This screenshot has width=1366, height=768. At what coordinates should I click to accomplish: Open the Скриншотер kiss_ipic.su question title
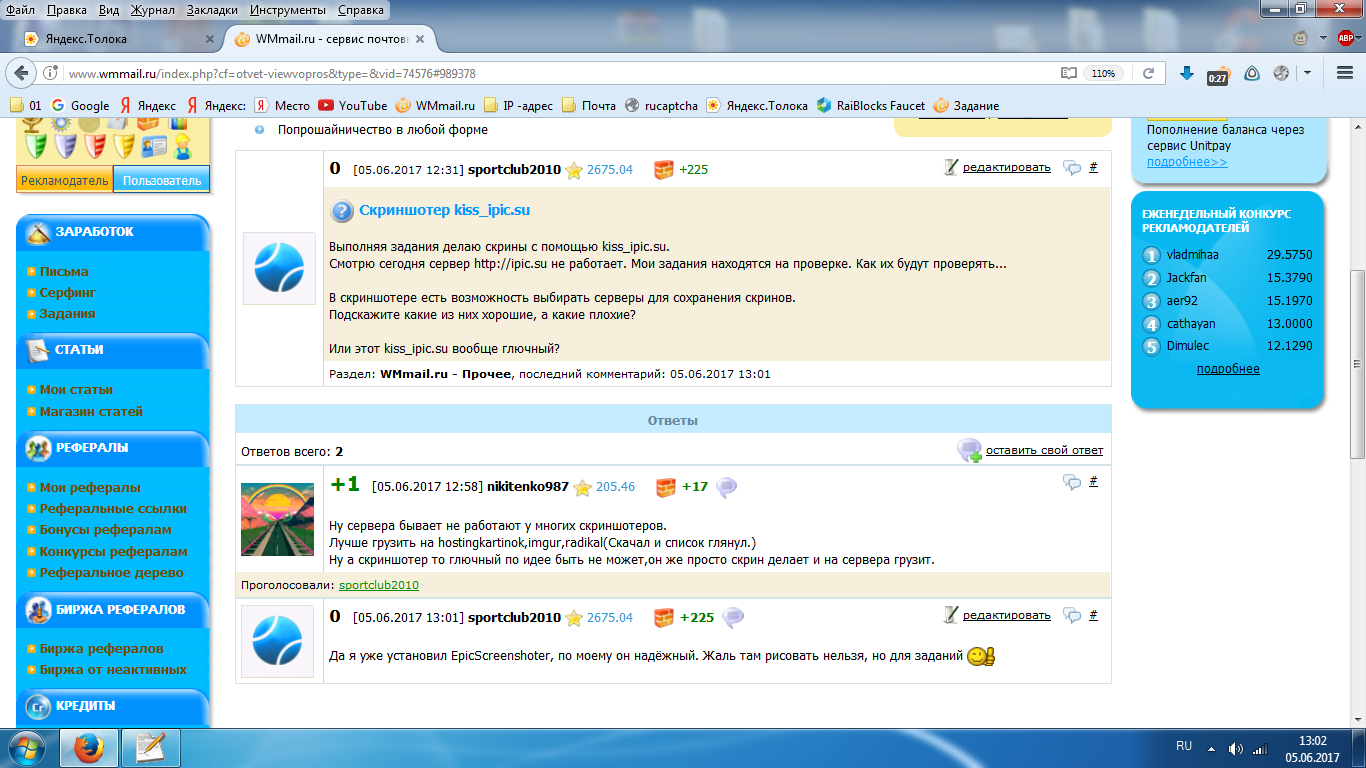pyautogui.click(x=444, y=210)
